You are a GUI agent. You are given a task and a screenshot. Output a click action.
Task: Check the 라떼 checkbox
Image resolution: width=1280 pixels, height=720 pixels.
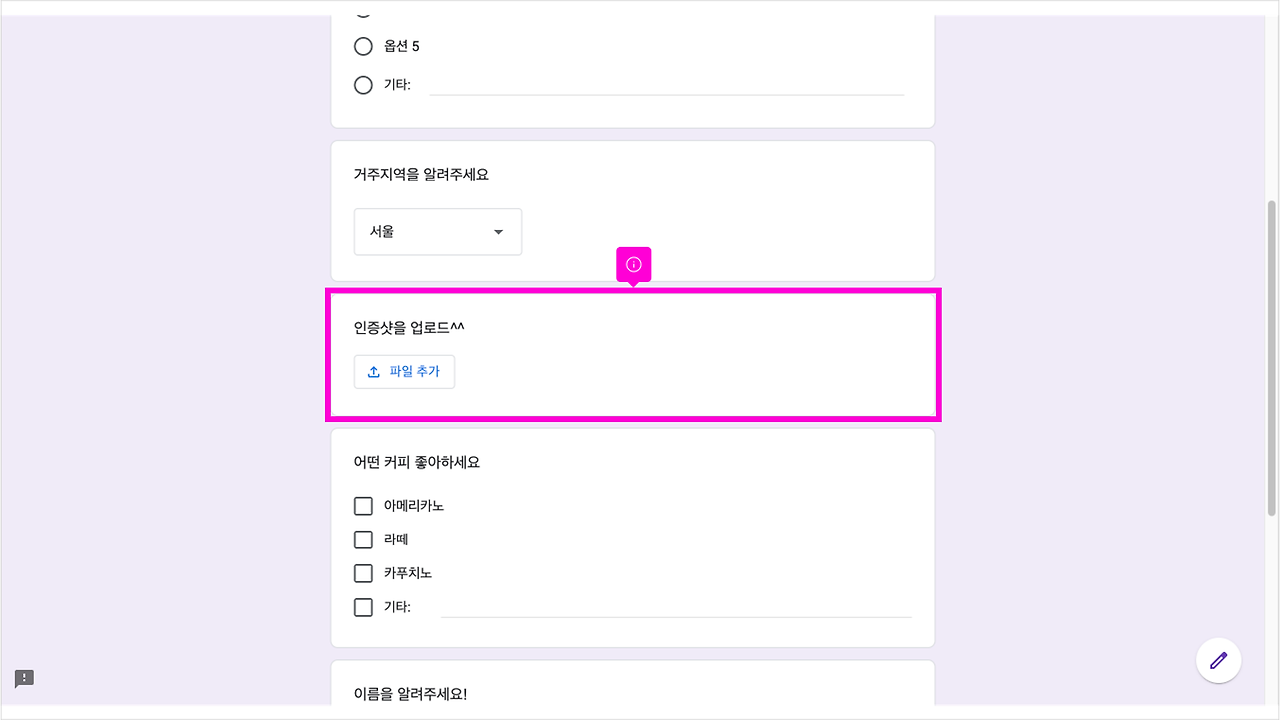click(363, 539)
